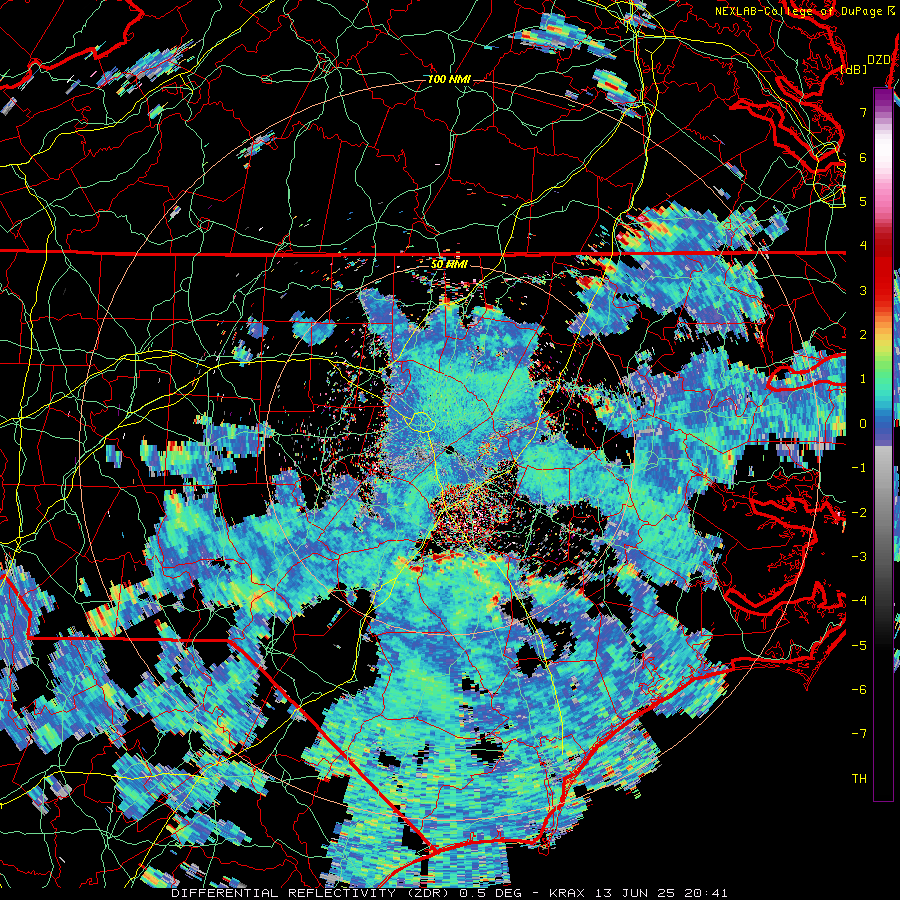Click the 7 value on color scale
The height and width of the screenshot is (900, 900).
[863, 112]
